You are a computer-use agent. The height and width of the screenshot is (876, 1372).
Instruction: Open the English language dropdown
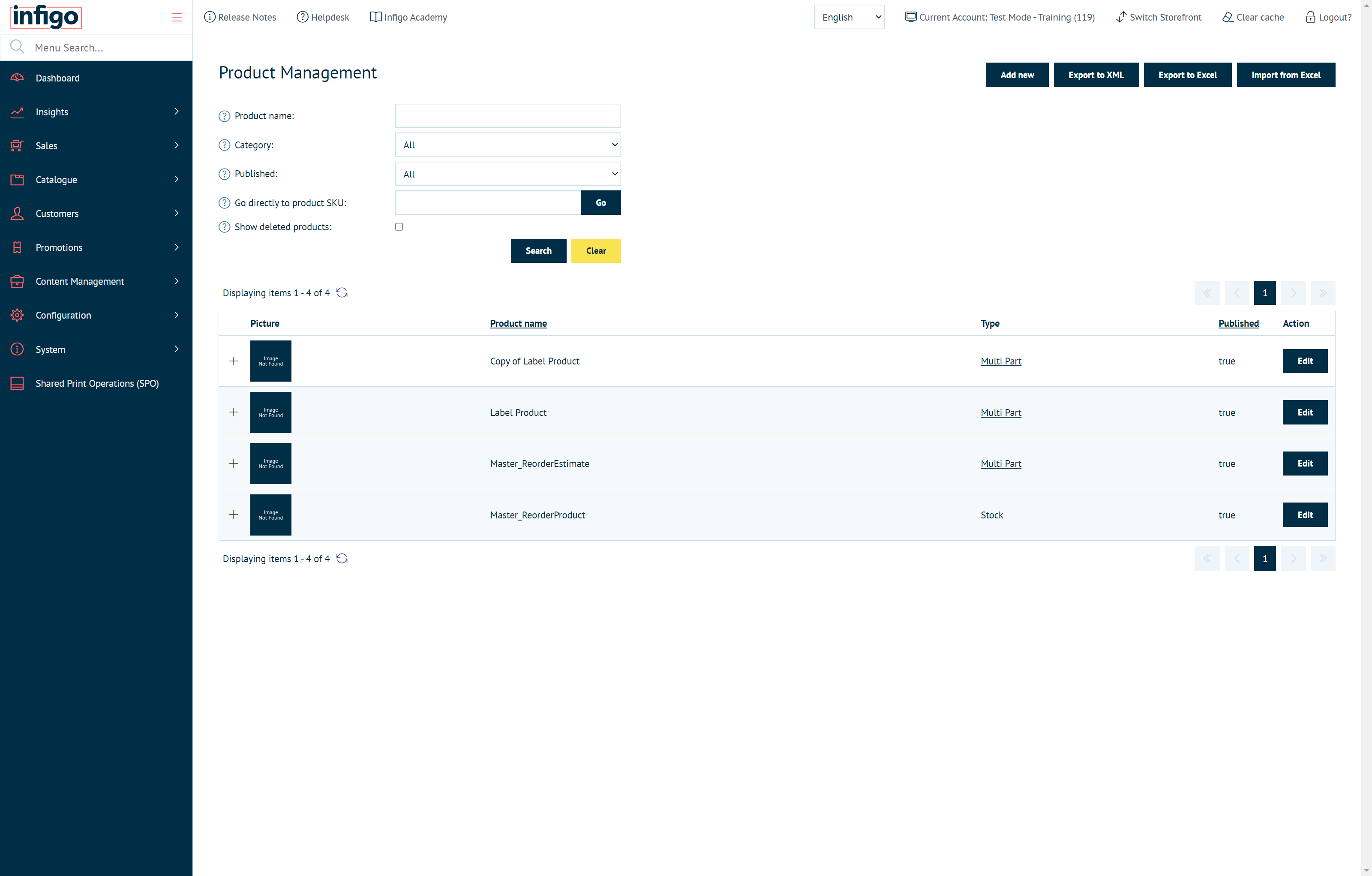pyautogui.click(x=849, y=17)
